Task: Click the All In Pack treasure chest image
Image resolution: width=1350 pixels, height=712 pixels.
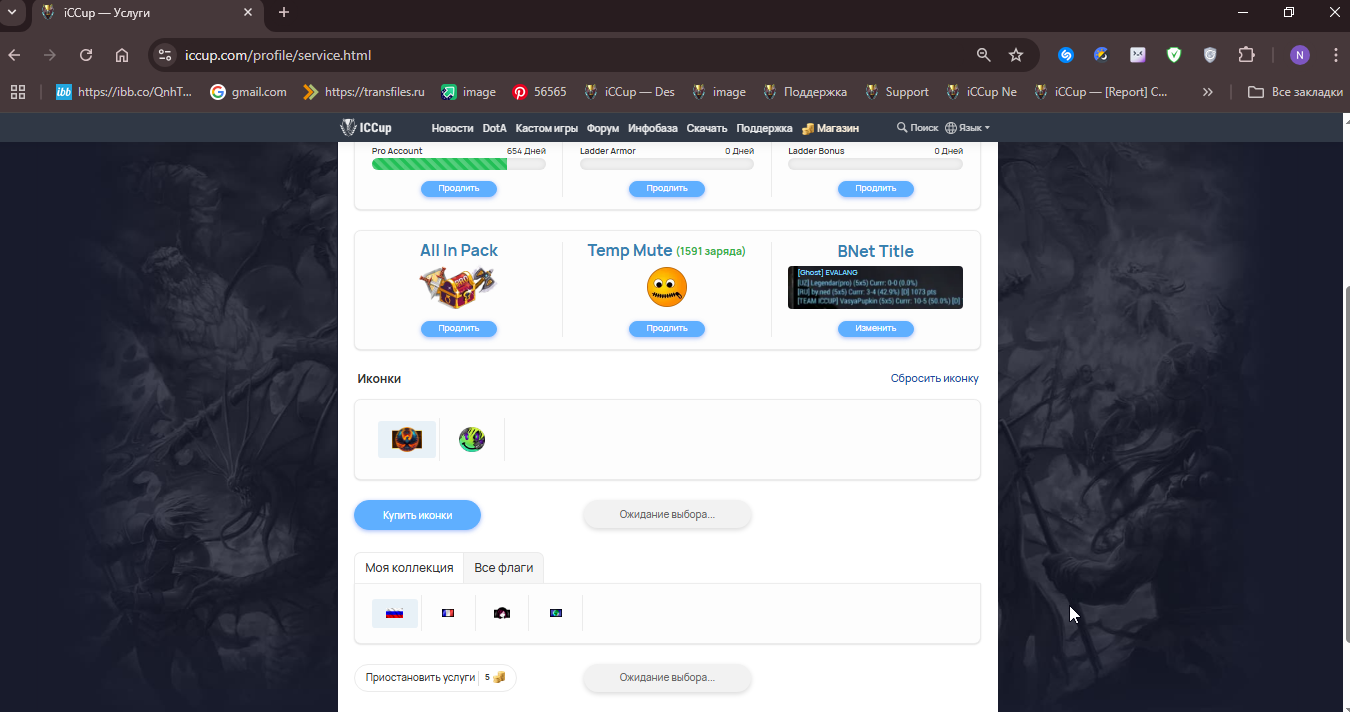Action: point(458,288)
